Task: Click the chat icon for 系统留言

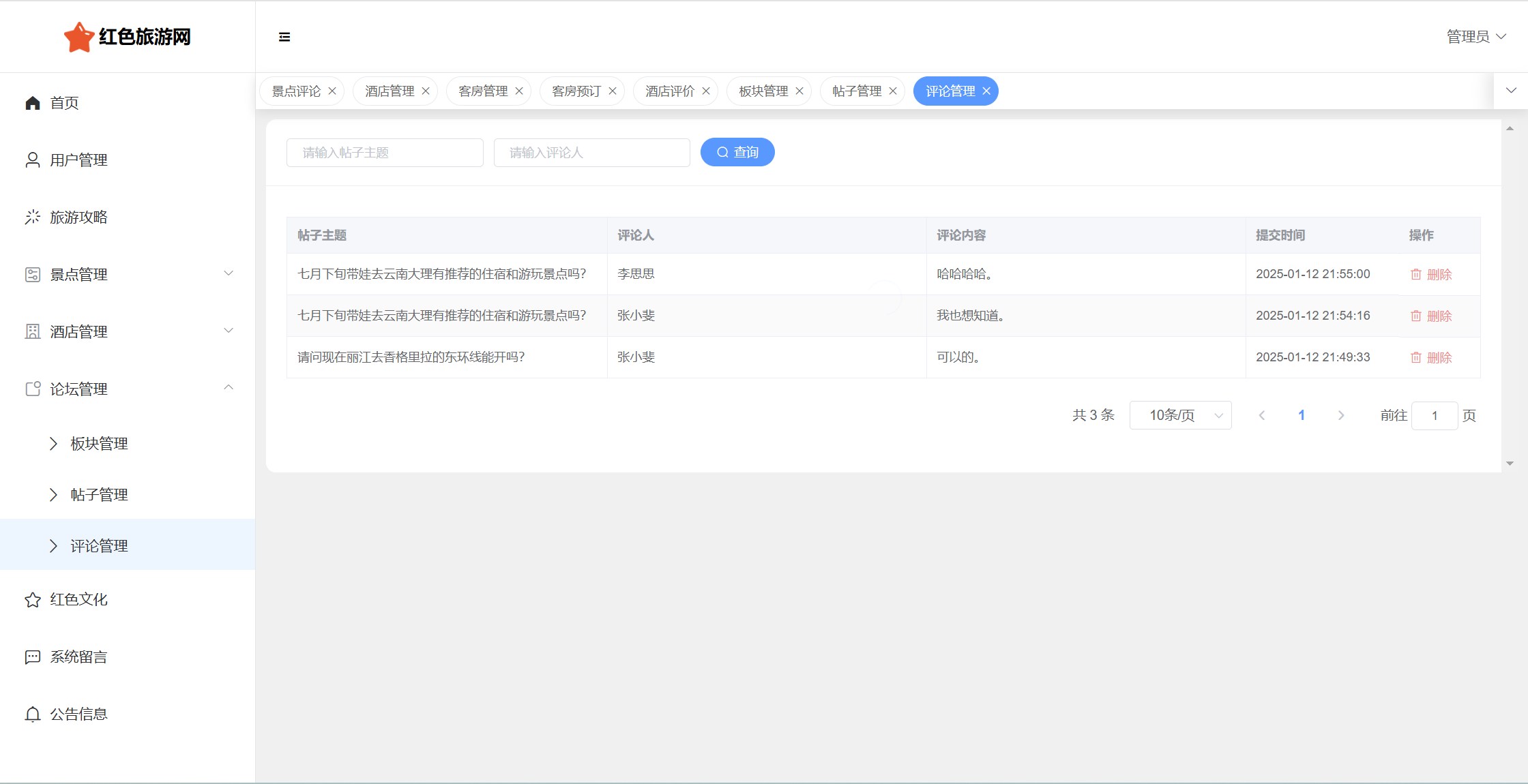Action: pyautogui.click(x=33, y=657)
